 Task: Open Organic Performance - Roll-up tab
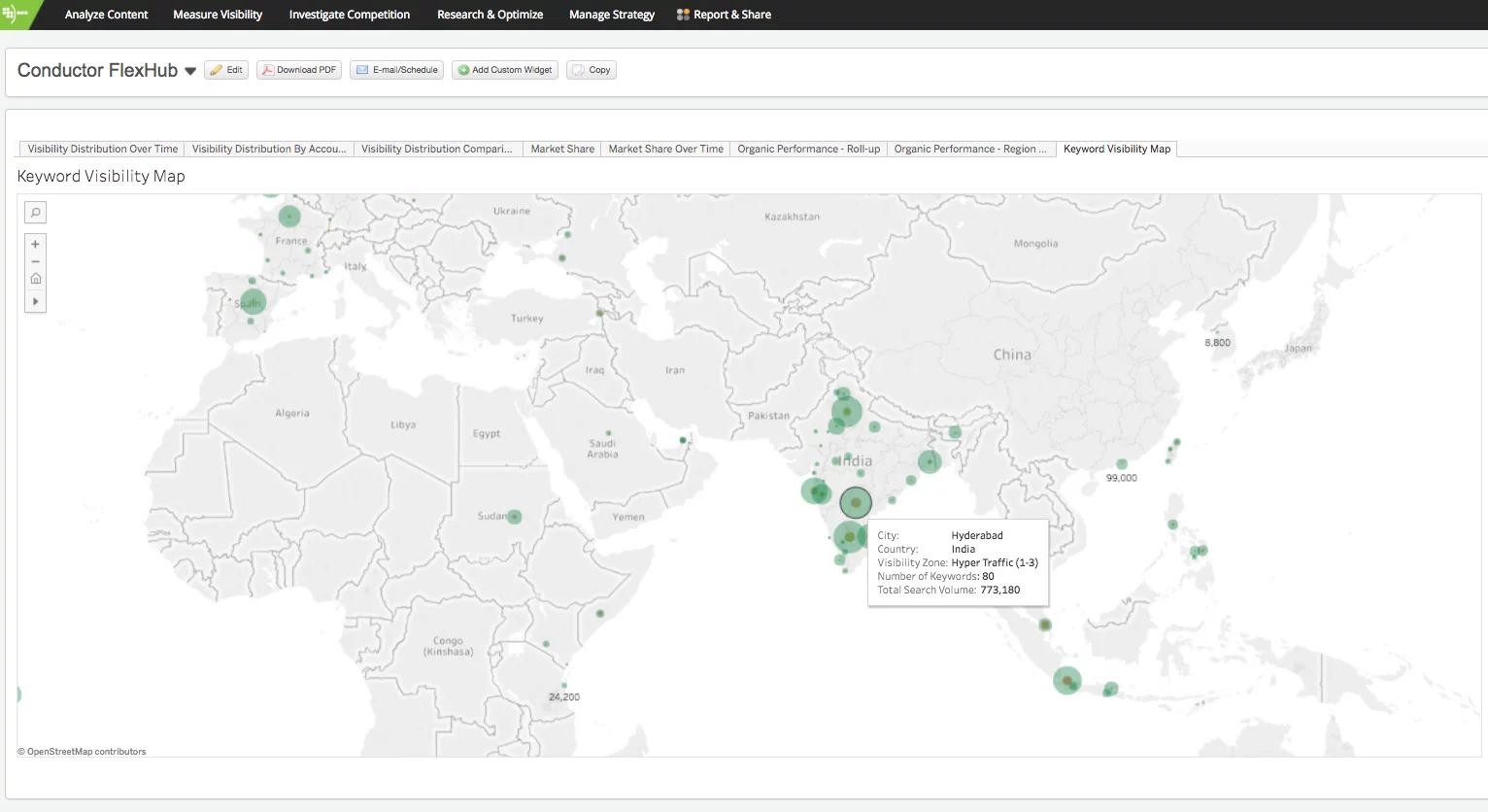point(808,149)
